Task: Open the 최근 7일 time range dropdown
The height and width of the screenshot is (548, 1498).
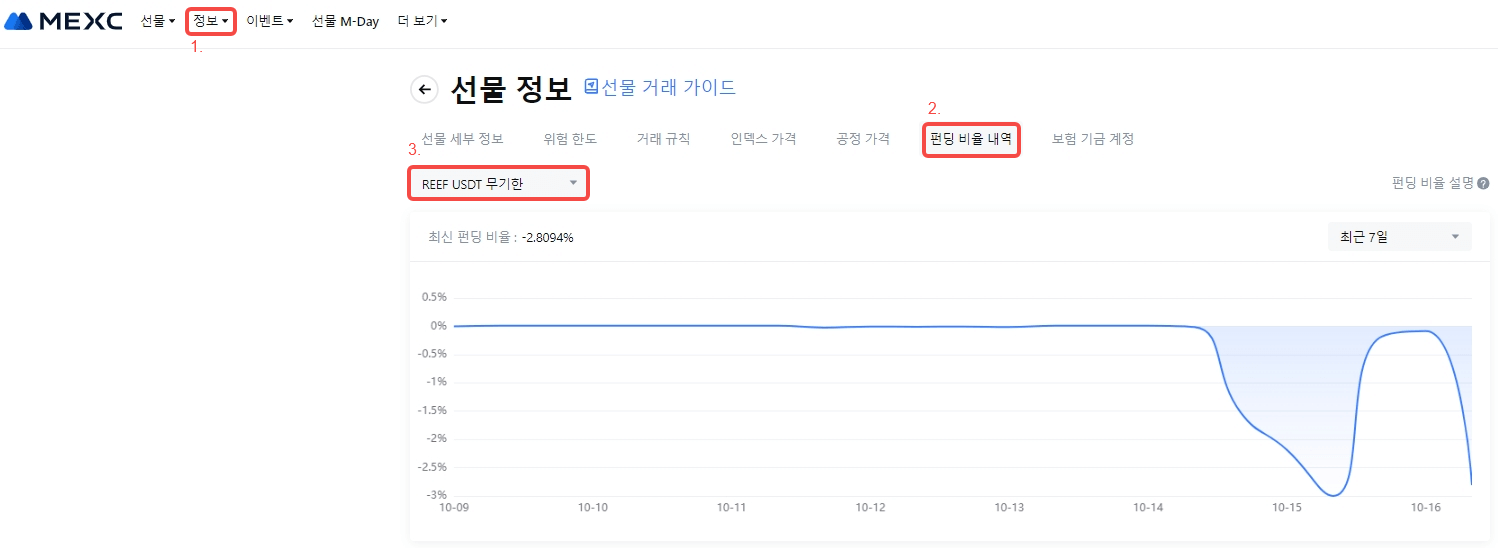Action: point(1399,237)
